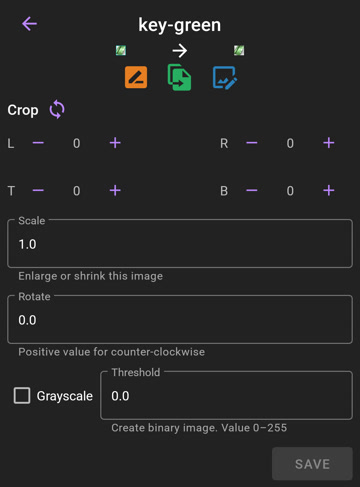The height and width of the screenshot is (487, 360).
Task: Click the green copy file icon
Action: (179, 77)
